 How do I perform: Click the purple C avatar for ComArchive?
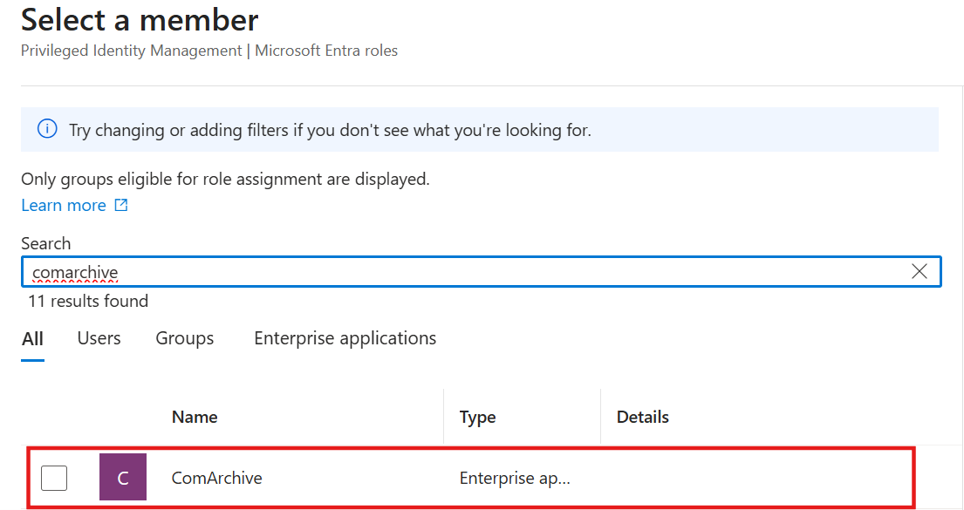pyautogui.click(x=123, y=477)
